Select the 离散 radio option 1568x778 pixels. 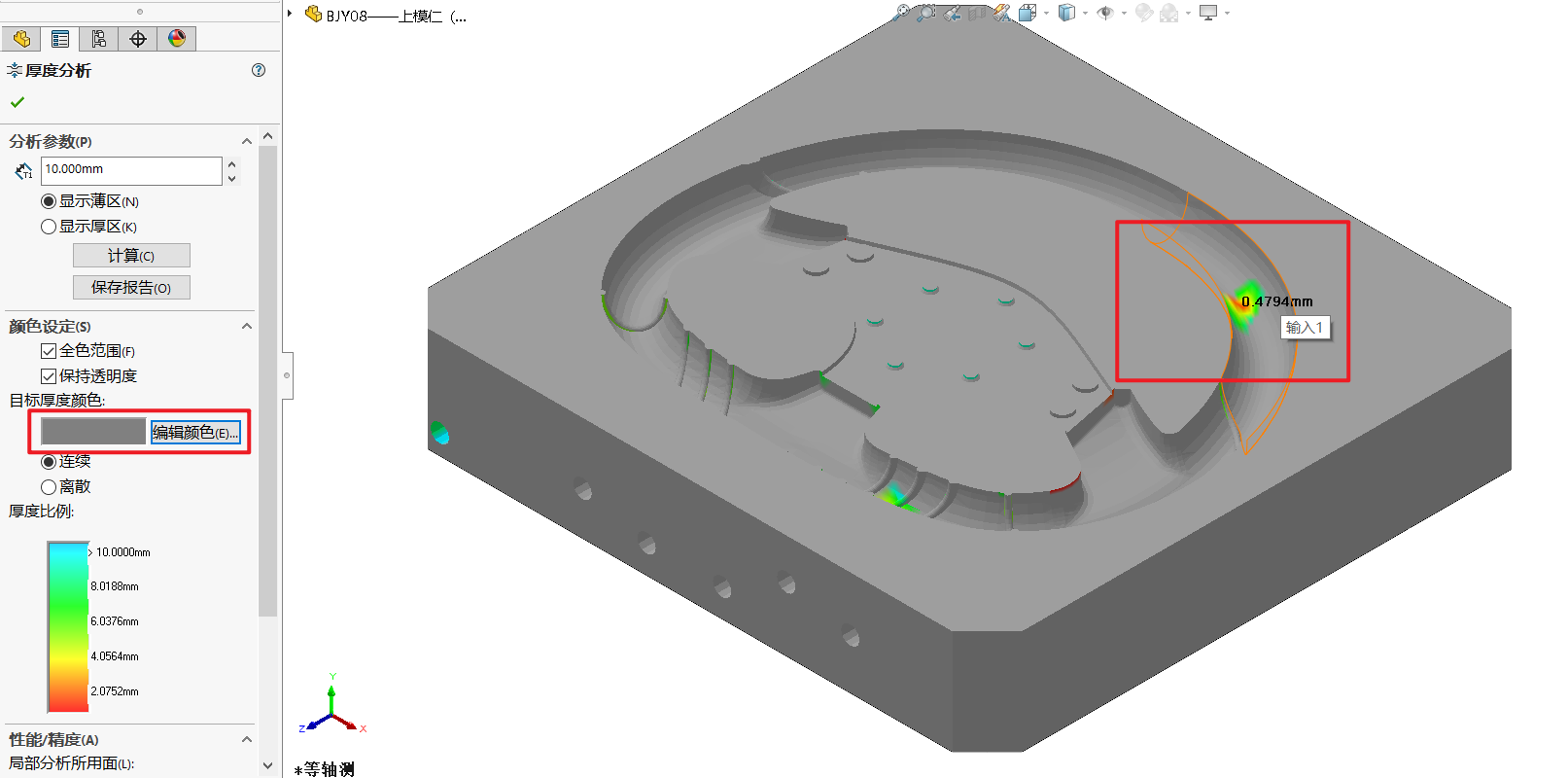(x=49, y=487)
